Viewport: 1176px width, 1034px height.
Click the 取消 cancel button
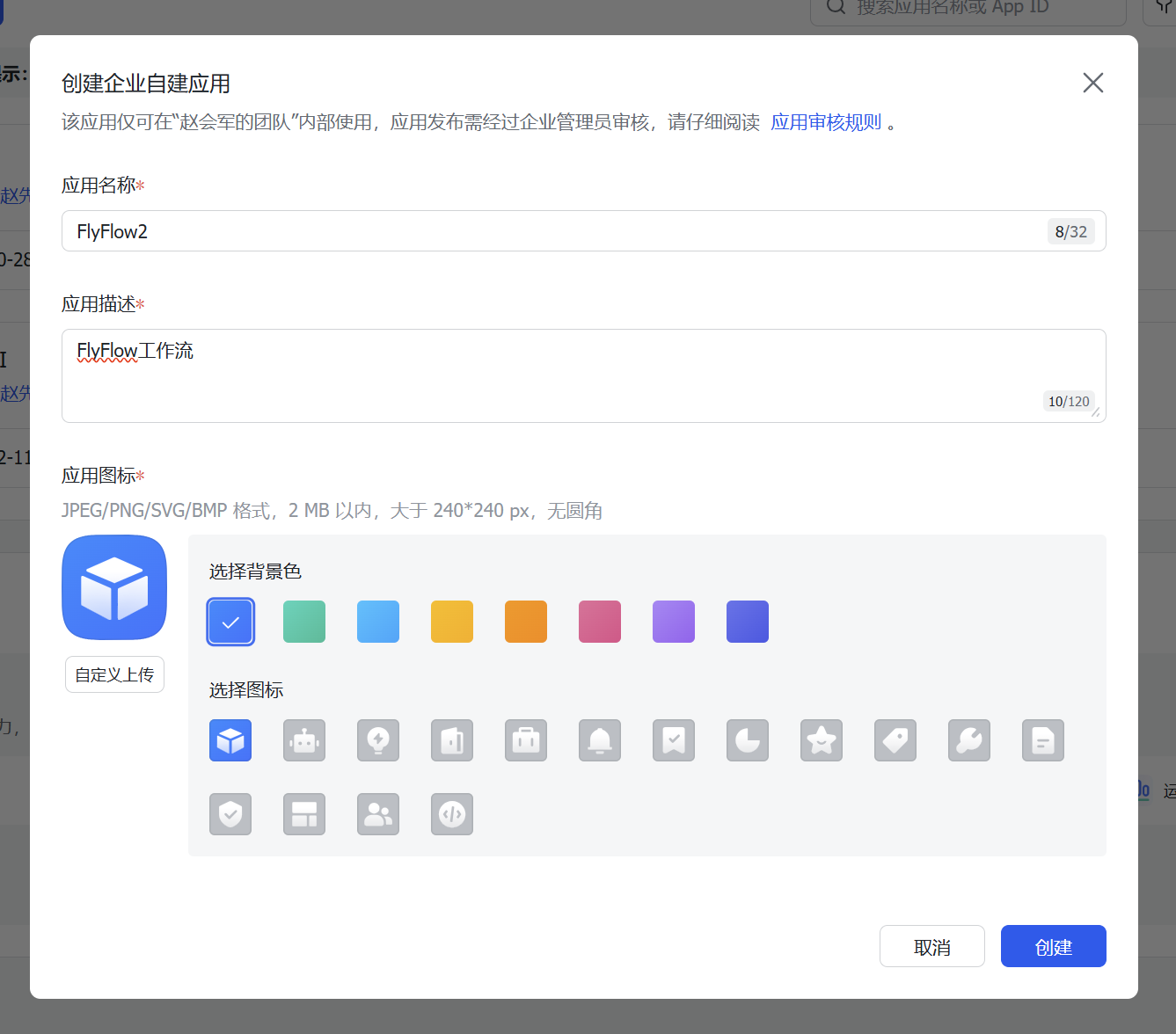tap(932, 946)
